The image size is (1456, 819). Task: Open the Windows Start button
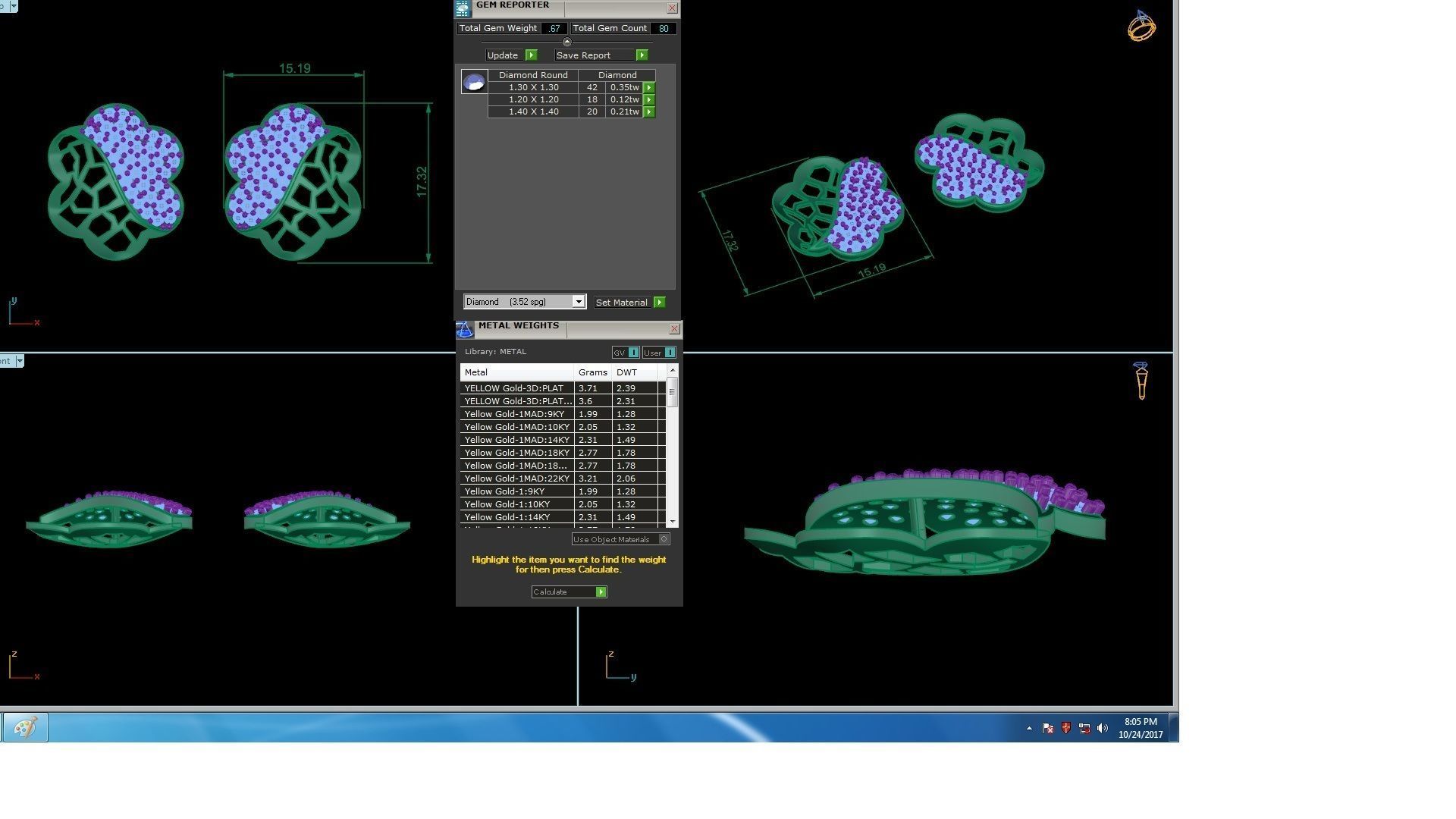coord(25,728)
